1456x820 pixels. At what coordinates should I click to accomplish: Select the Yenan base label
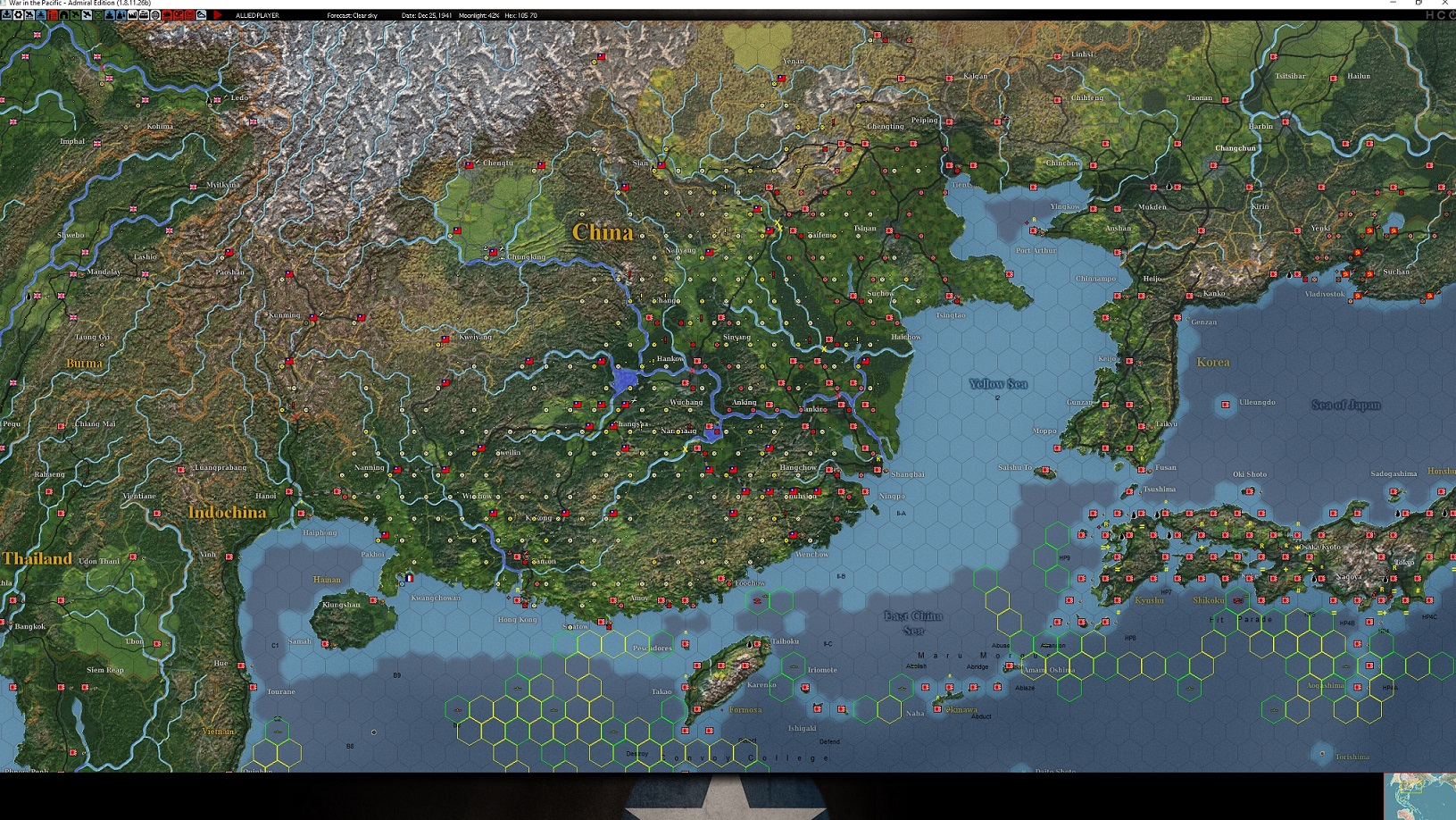(x=793, y=61)
